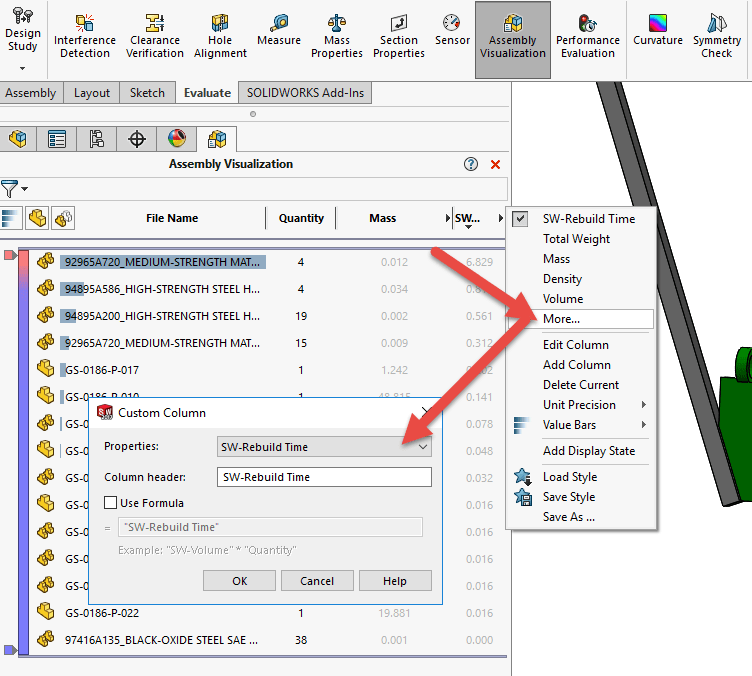The width and height of the screenshot is (752, 676).
Task: Switch to ConfigurationManager tab icon
Action: 96,140
